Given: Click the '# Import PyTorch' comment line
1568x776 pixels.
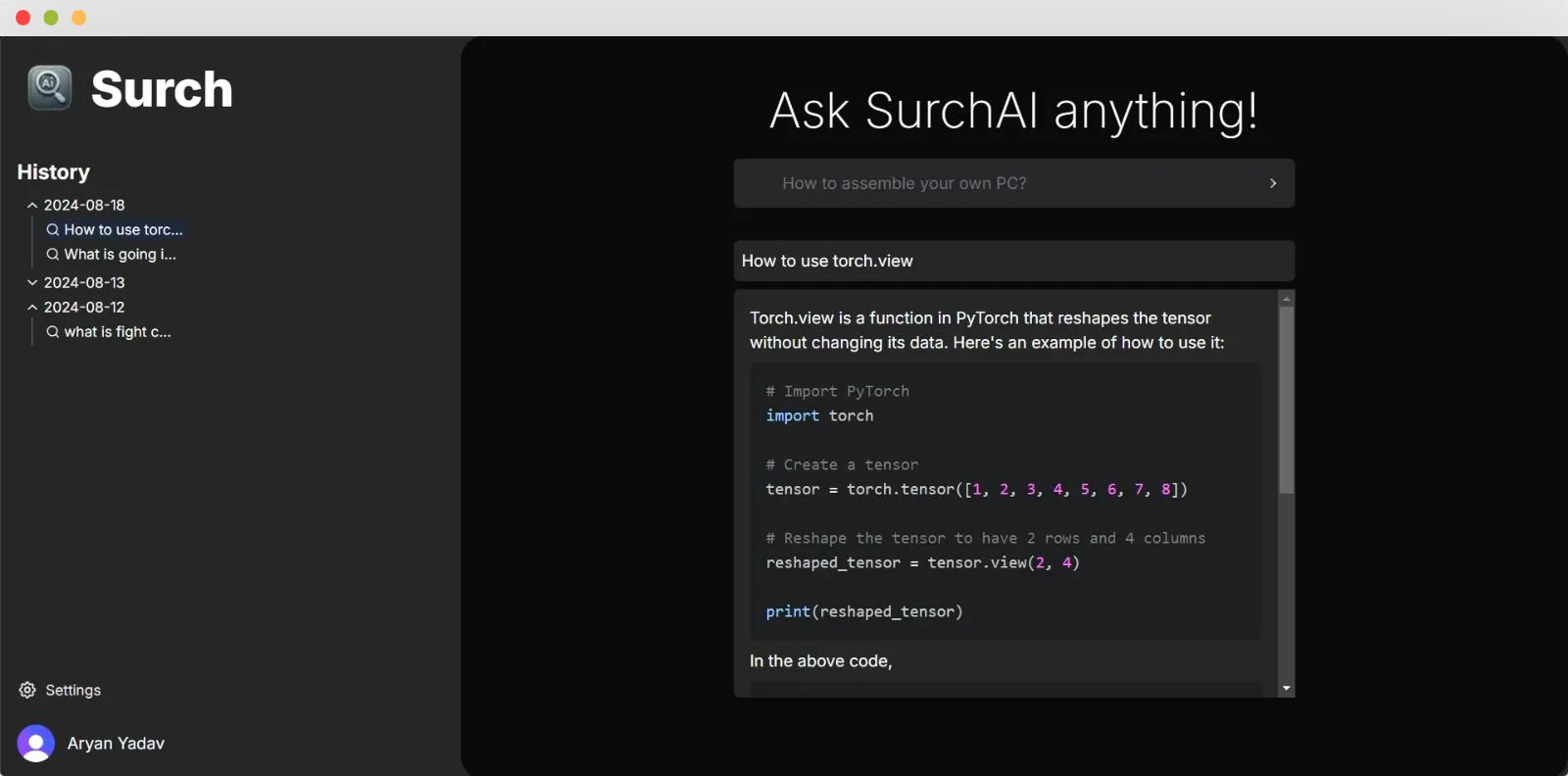Looking at the screenshot, I should point(837,391).
